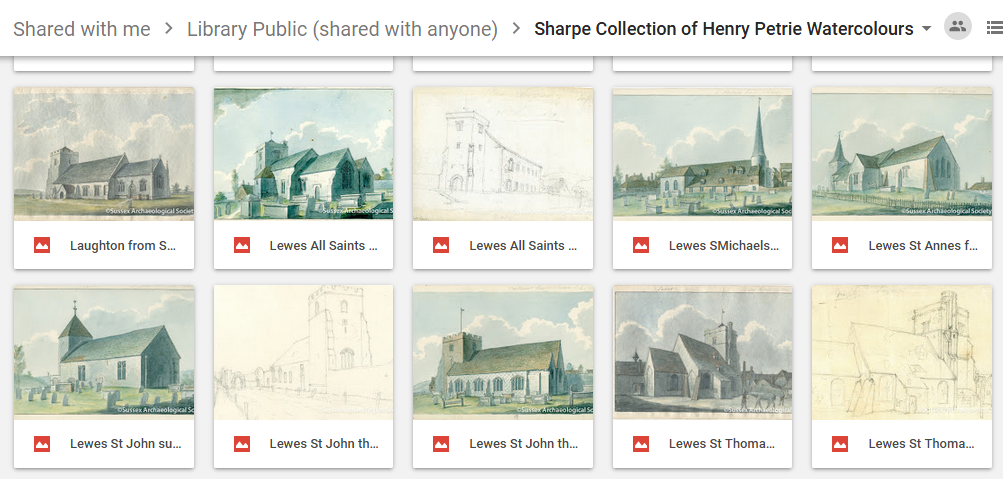Expand the Sharpe Collection folder dropdown arrow
This screenshot has height=479, width=1003.
coord(926,28)
